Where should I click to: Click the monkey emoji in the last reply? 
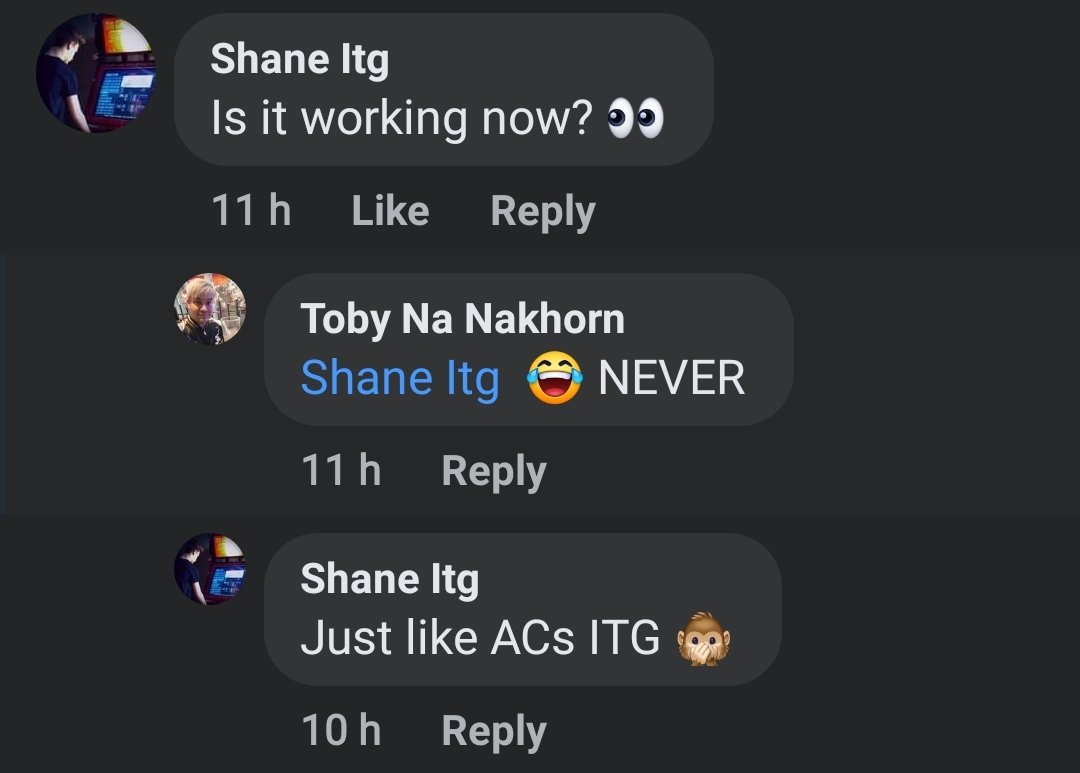[704, 639]
